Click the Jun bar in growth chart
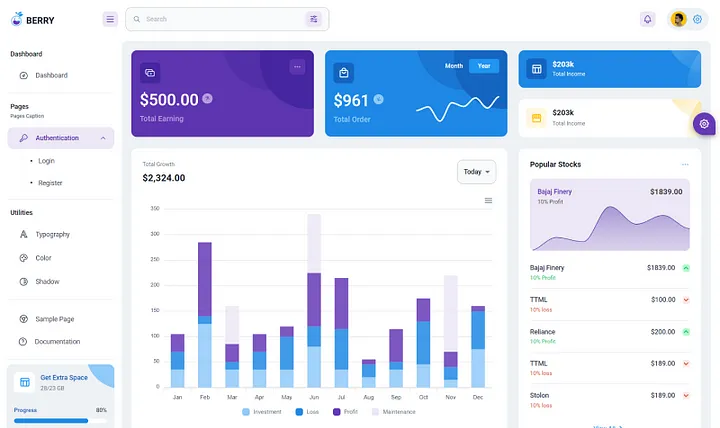The height and width of the screenshot is (428, 720). (314, 300)
